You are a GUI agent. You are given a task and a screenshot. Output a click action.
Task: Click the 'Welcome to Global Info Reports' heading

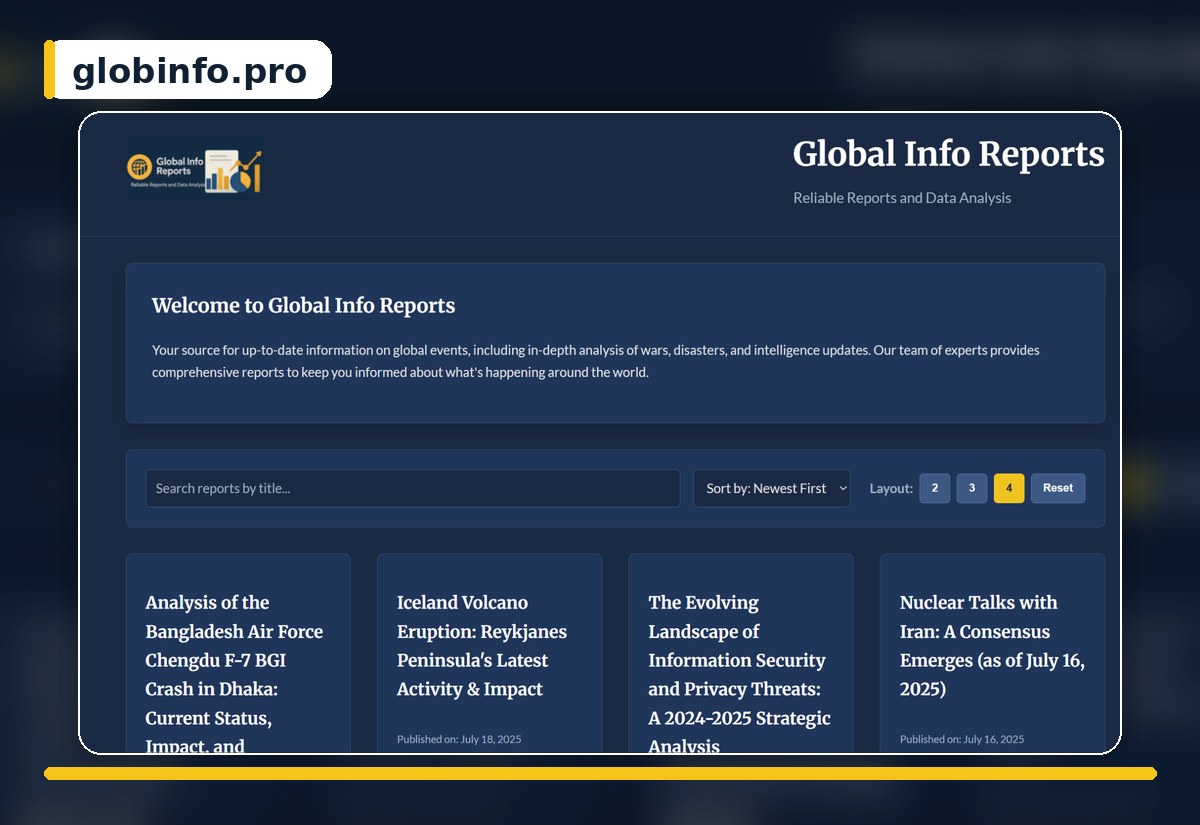(303, 306)
